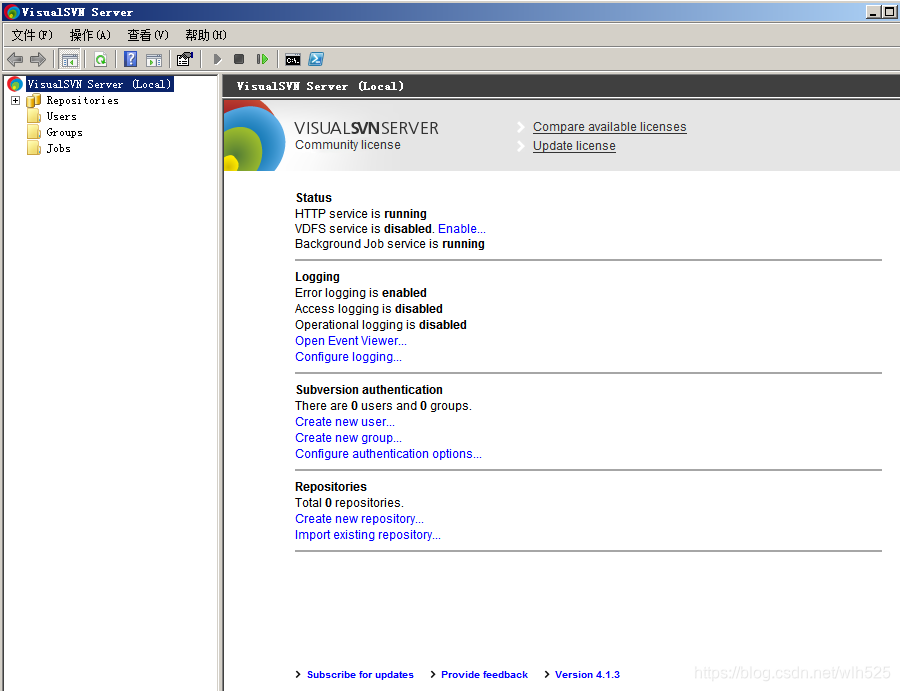Click Import existing repository... link
The image size is (900, 691).
(x=368, y=535)
